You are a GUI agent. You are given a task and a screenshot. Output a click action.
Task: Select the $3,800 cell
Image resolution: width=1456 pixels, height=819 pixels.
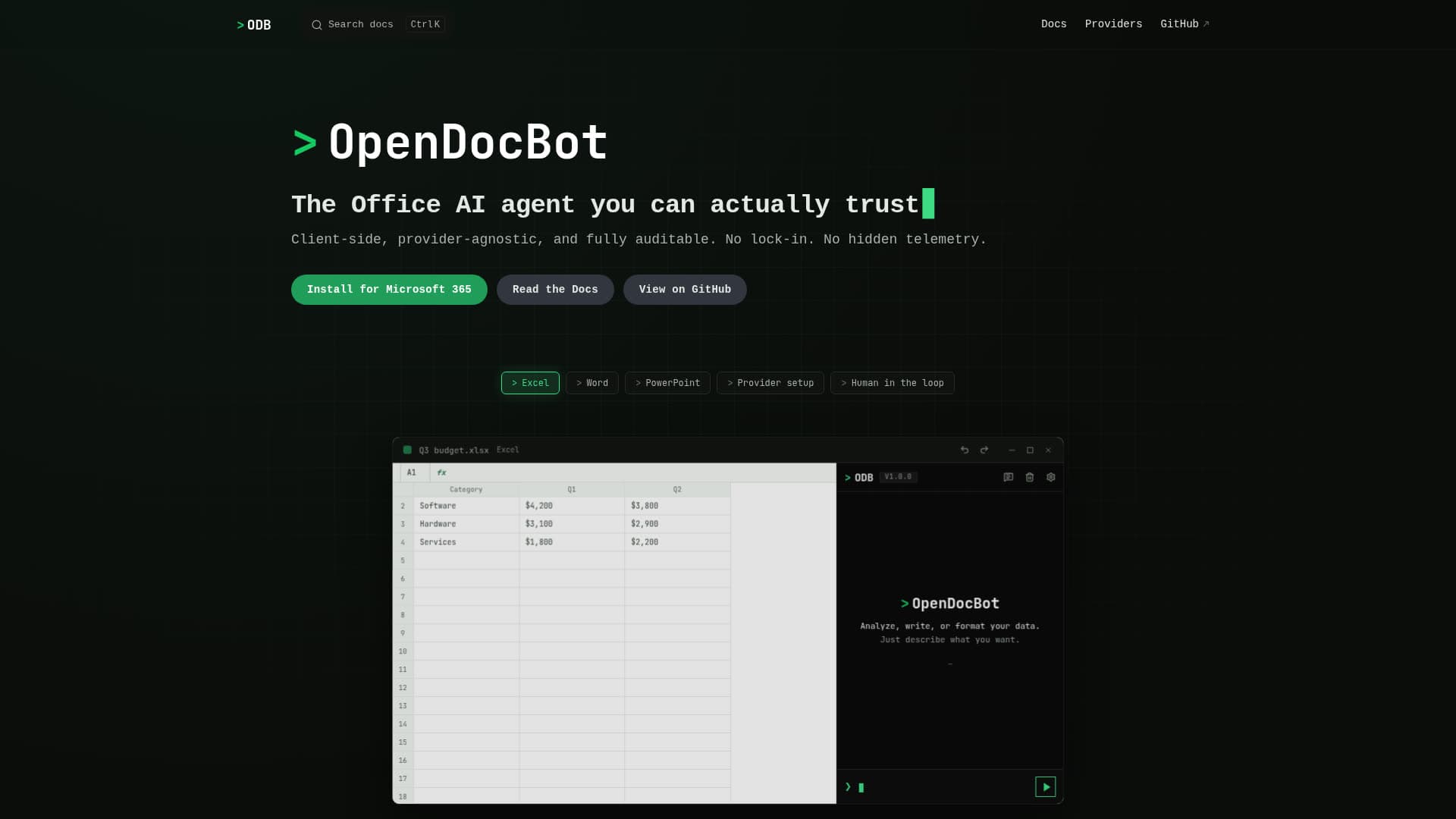[x=677, y=506]
